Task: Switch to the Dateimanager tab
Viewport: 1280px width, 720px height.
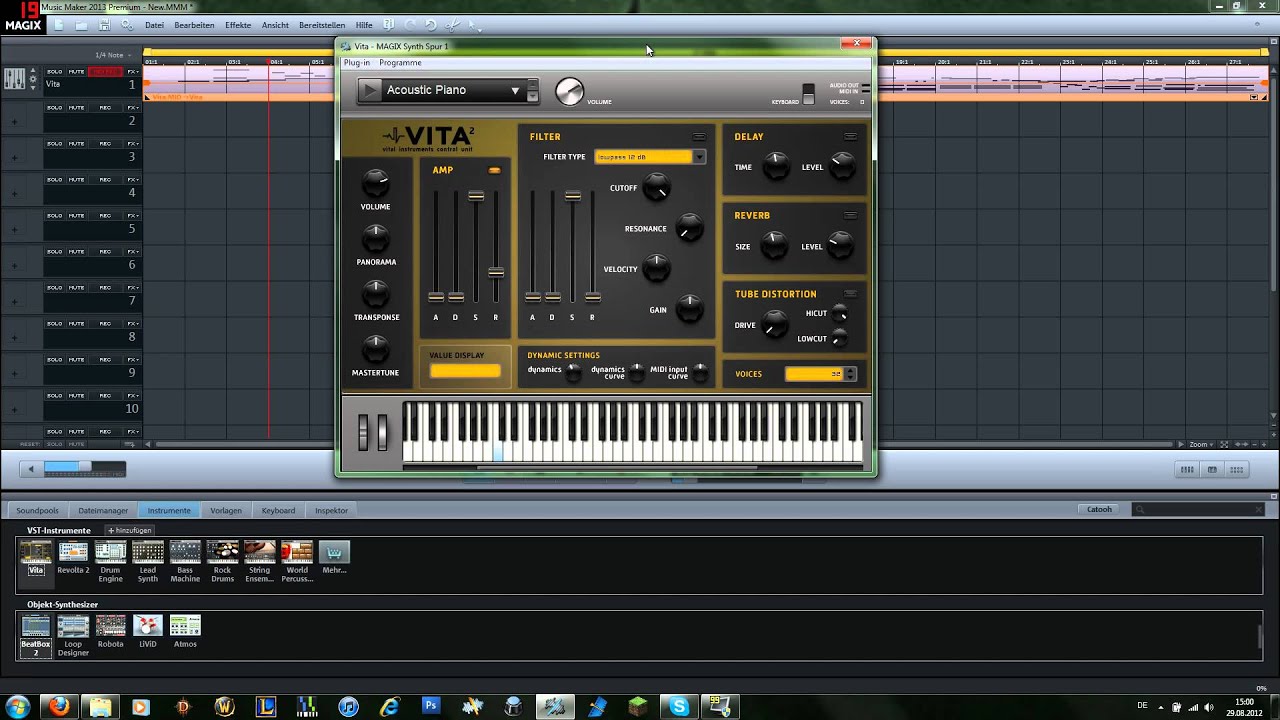Action: pos(103,510)
